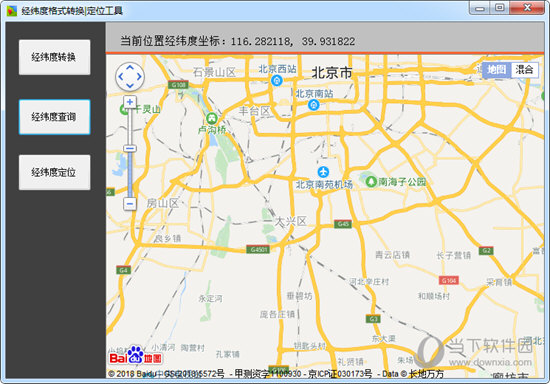Click the red G104 road shield
The height and width of the screenshot is (384, 550).
[449, 280]
